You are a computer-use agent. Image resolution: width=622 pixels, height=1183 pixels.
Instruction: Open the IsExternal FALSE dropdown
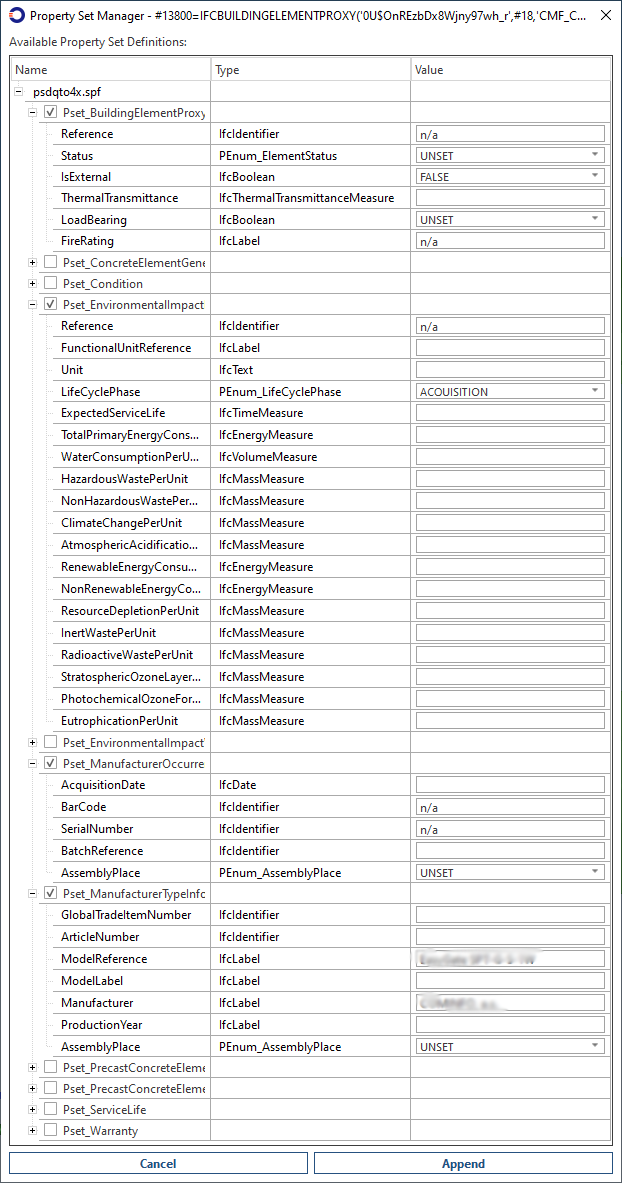click(x=595, y=177)
